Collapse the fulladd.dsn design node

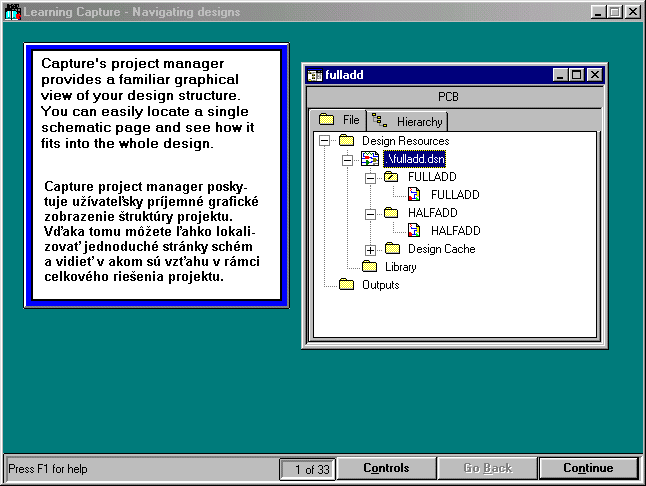point(347,159)
